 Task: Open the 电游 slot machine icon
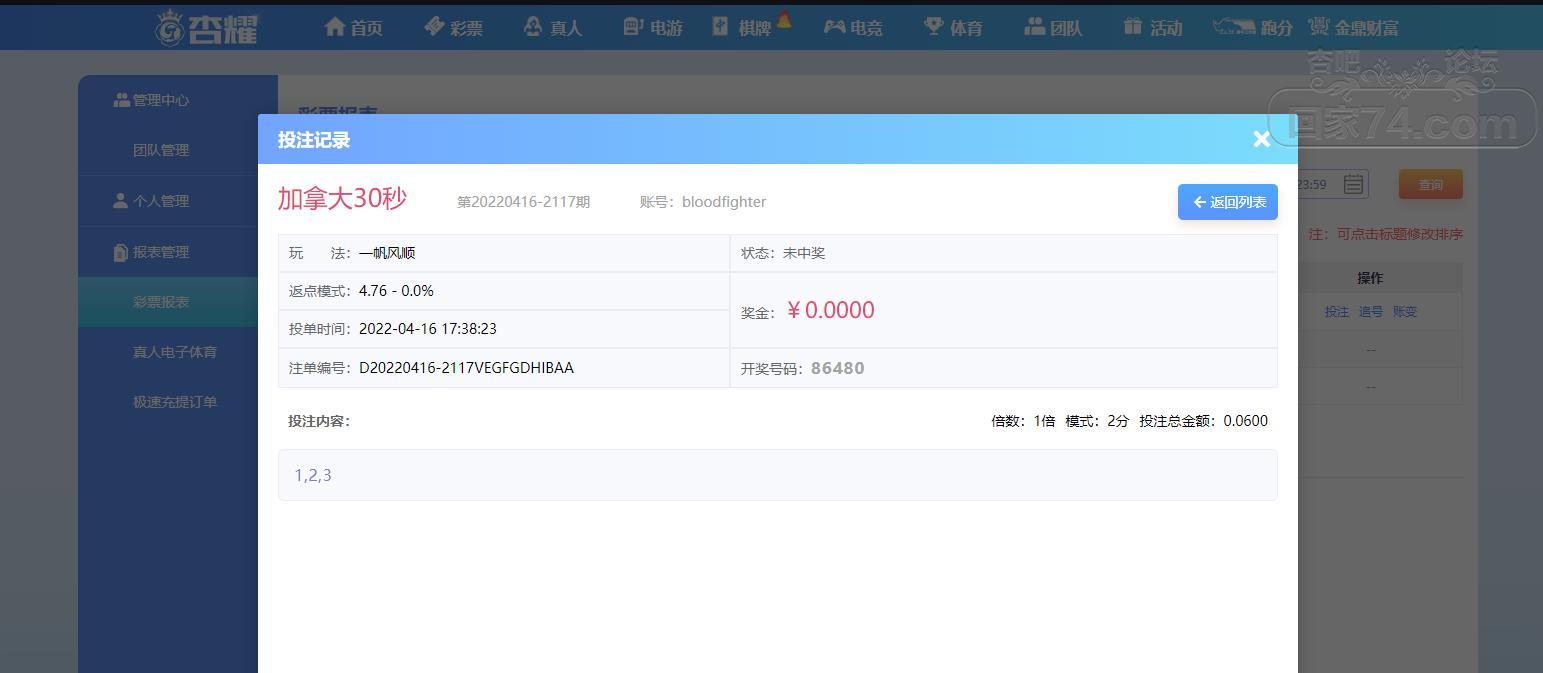[632, 27]
